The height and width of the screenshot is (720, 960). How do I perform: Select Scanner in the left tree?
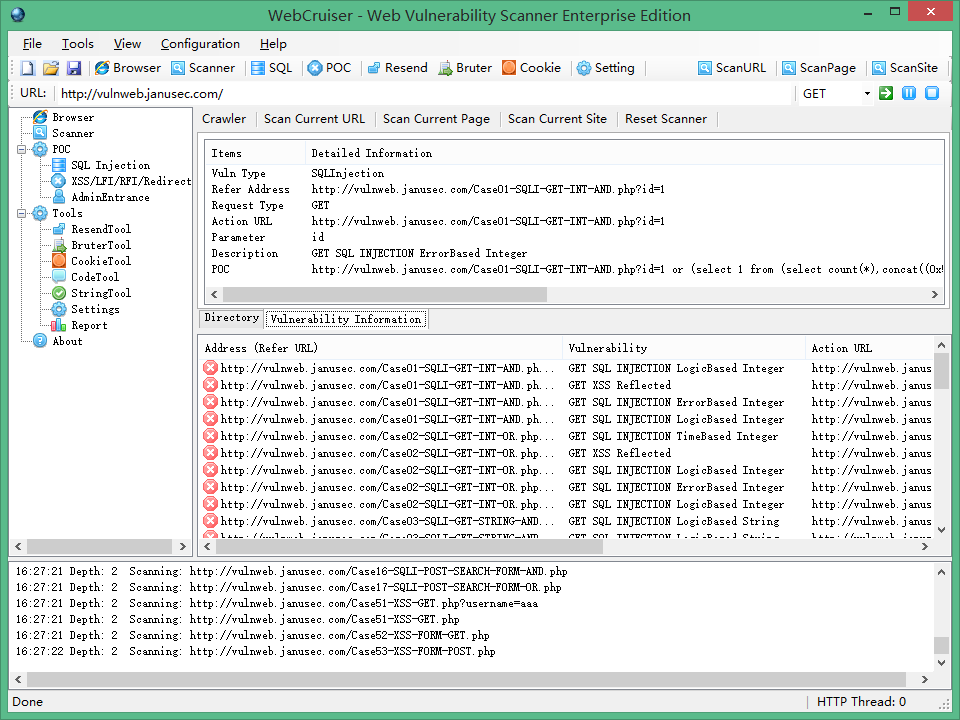point(73,133)
